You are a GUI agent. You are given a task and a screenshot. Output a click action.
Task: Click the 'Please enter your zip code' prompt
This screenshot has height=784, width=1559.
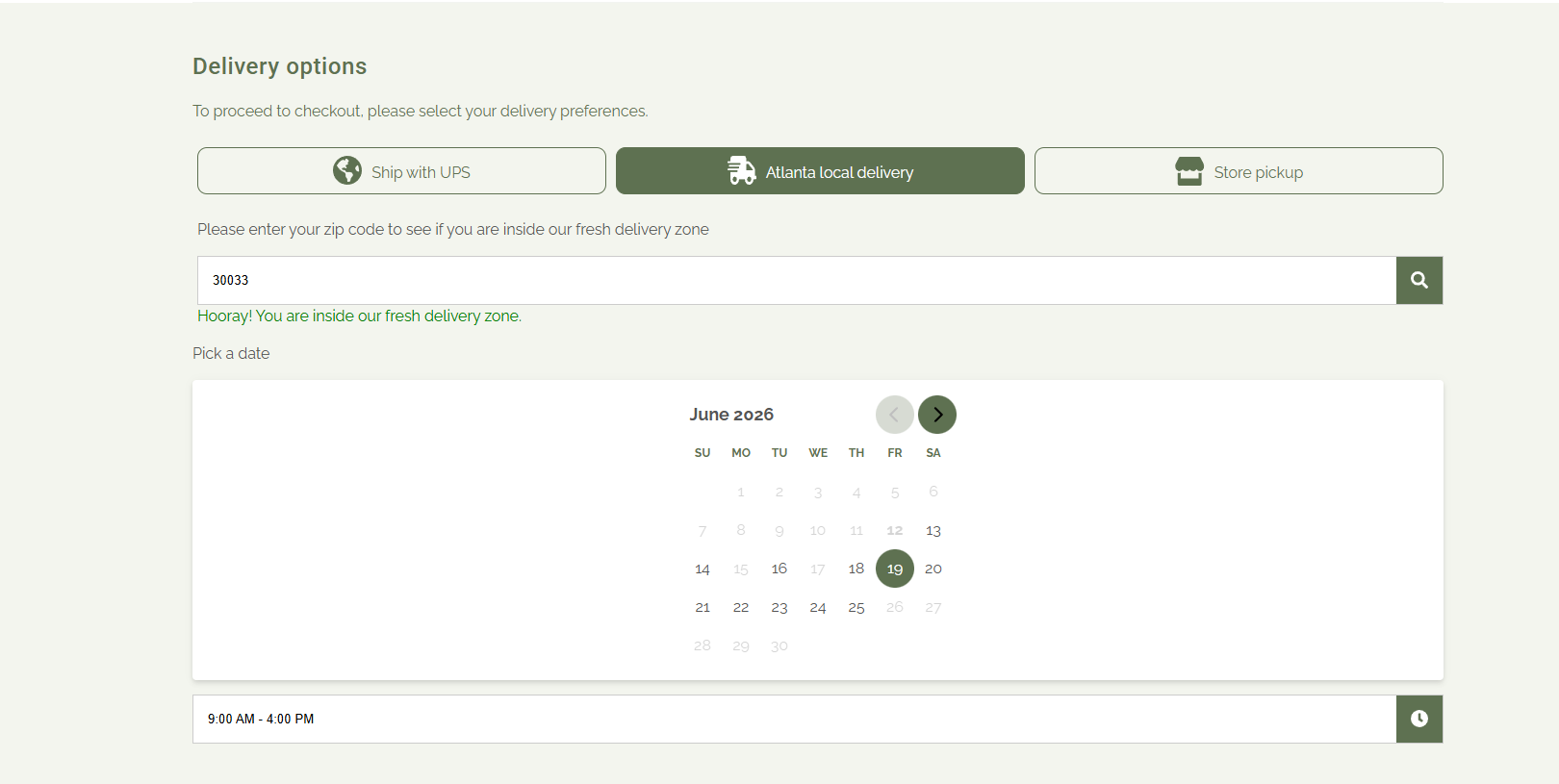point(453,229)
